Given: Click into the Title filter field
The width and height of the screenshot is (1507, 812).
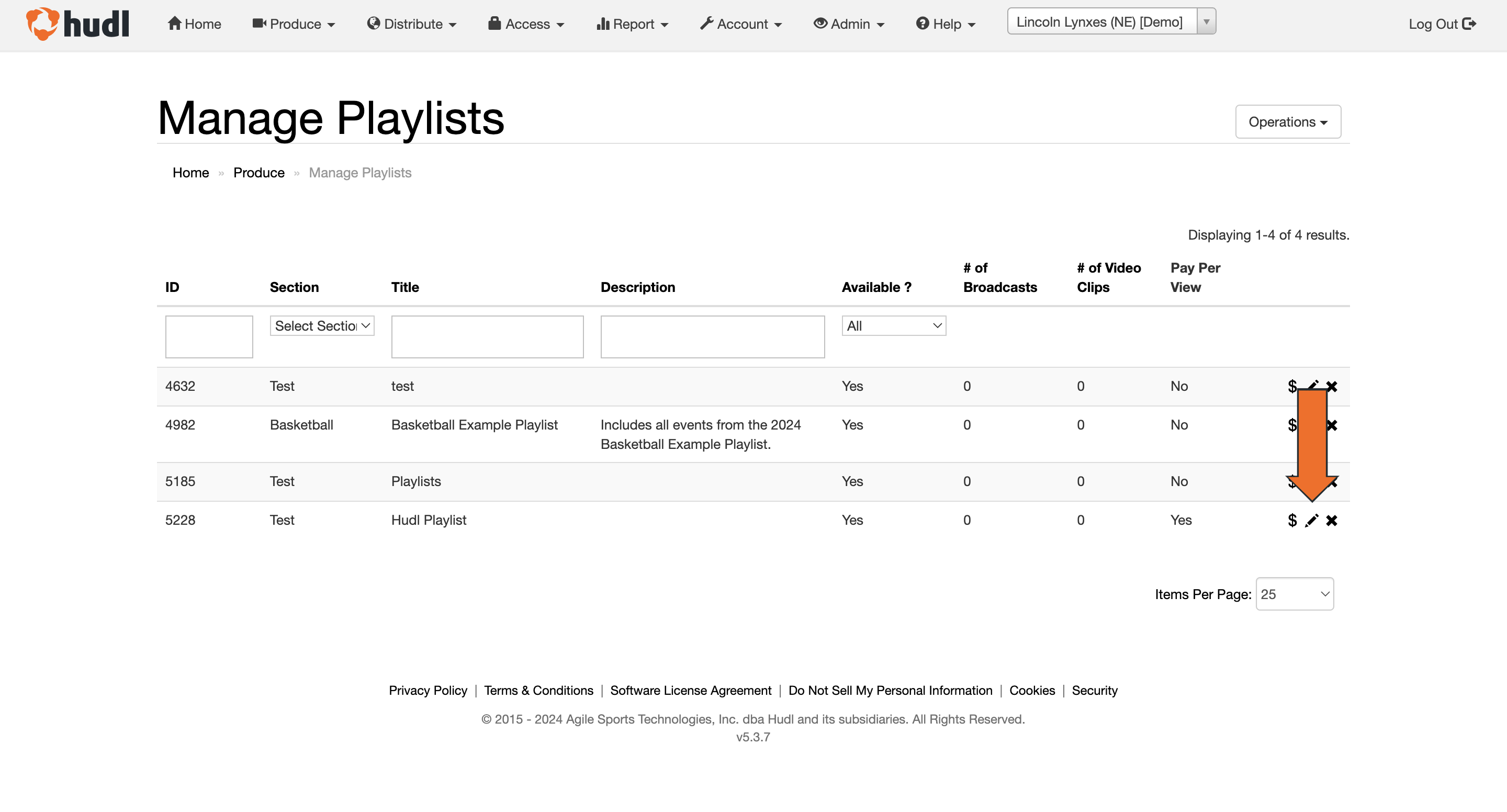Looking at the screenshot, I should [x=487, y=337].
